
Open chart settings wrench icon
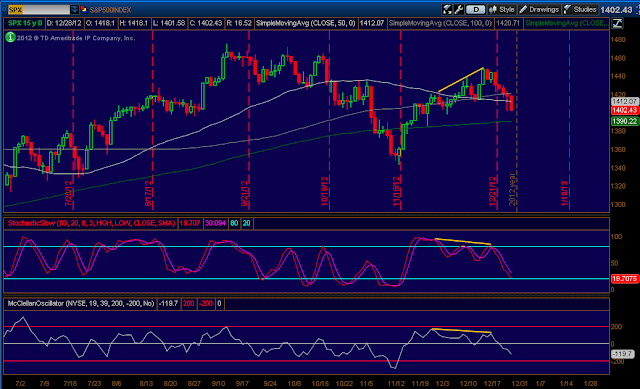pyautogui.click(x=458, y=9)
